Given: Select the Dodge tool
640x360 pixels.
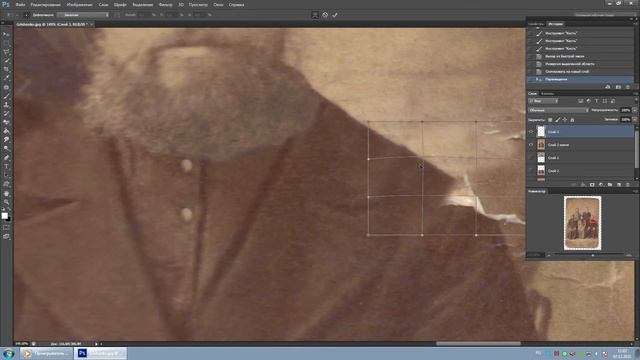Looking at the screenshot, I should pos(6,148).
